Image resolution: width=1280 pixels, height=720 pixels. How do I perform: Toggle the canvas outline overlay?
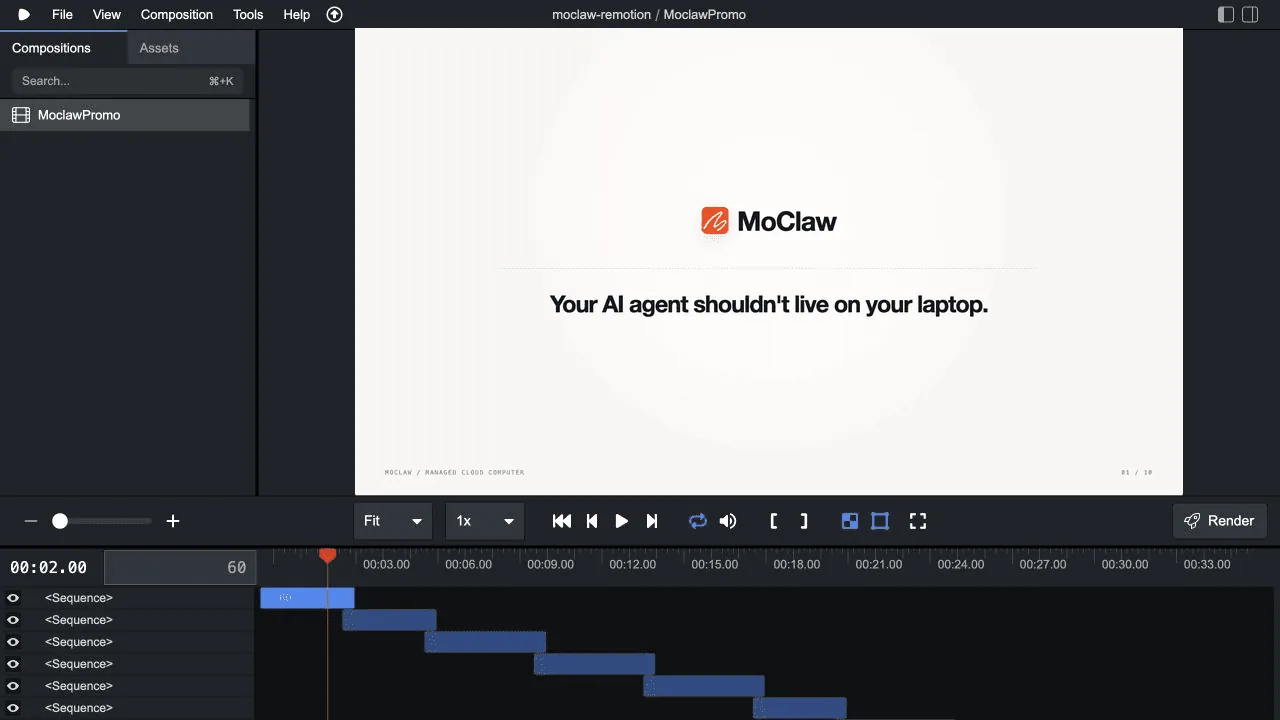[x=880, y=521]
